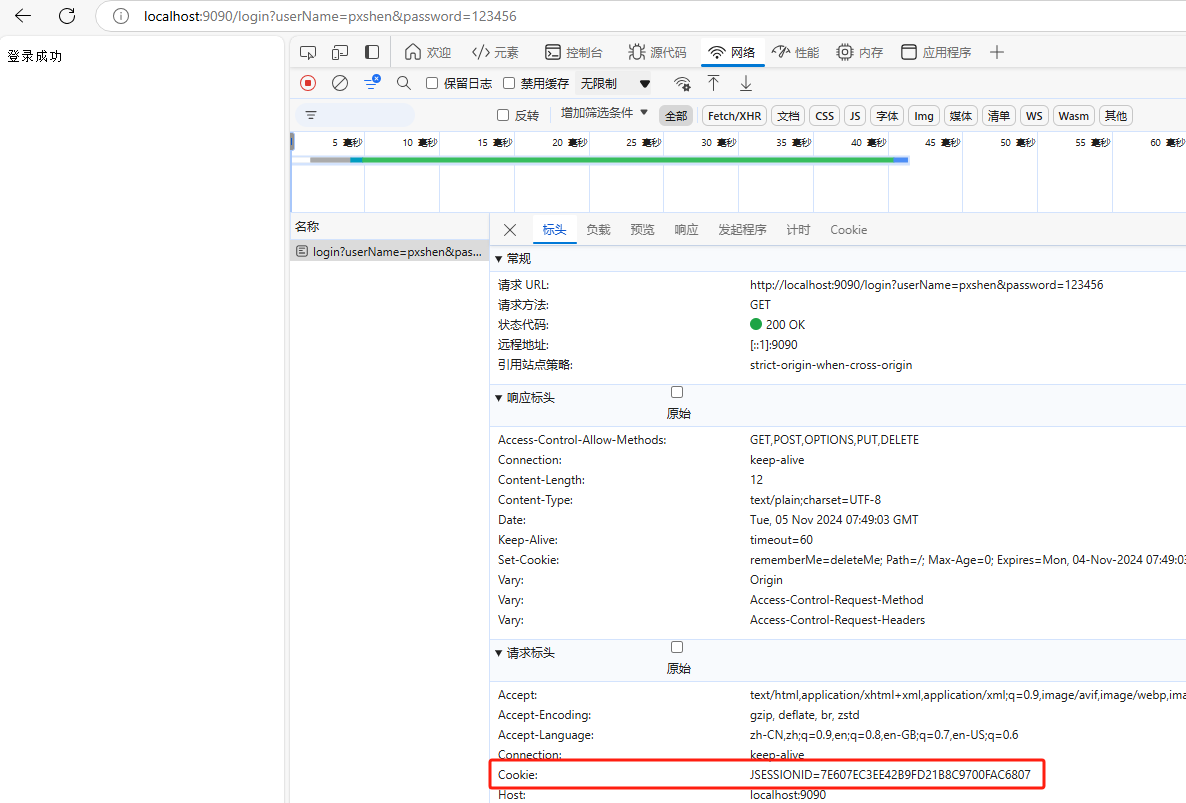1186x803 pixels.
Task: Check 原始 box under 响应标头
Action: [677, 392]
